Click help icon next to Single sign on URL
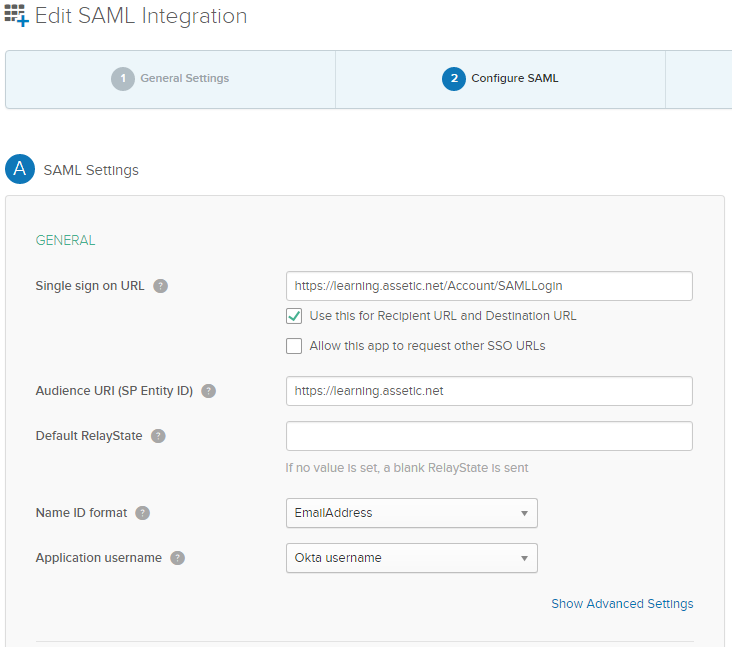Viewport: 732px width, 647px height. pyautogui.click(x=161, y=286)
